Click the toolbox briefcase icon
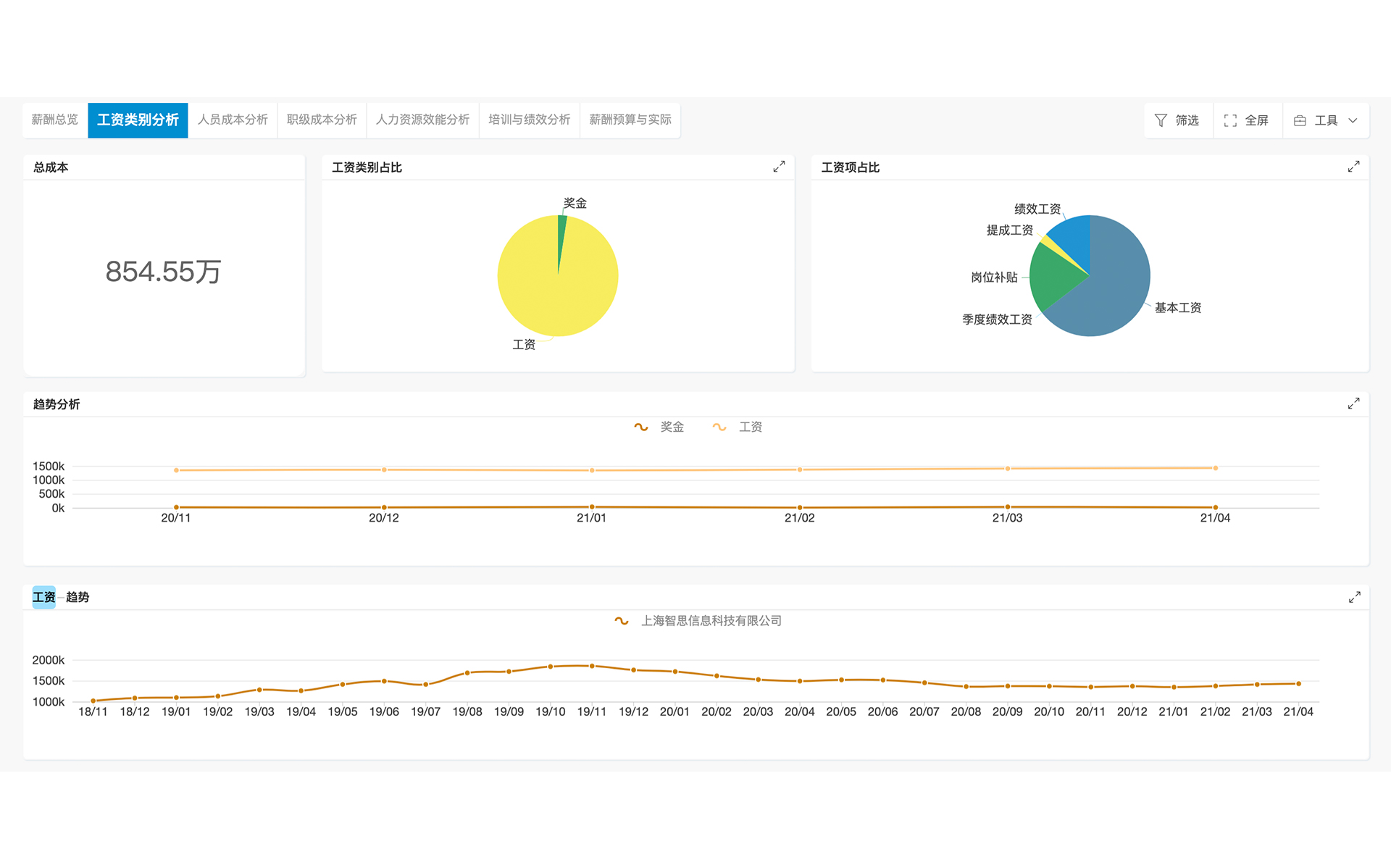 point(1300,120)
